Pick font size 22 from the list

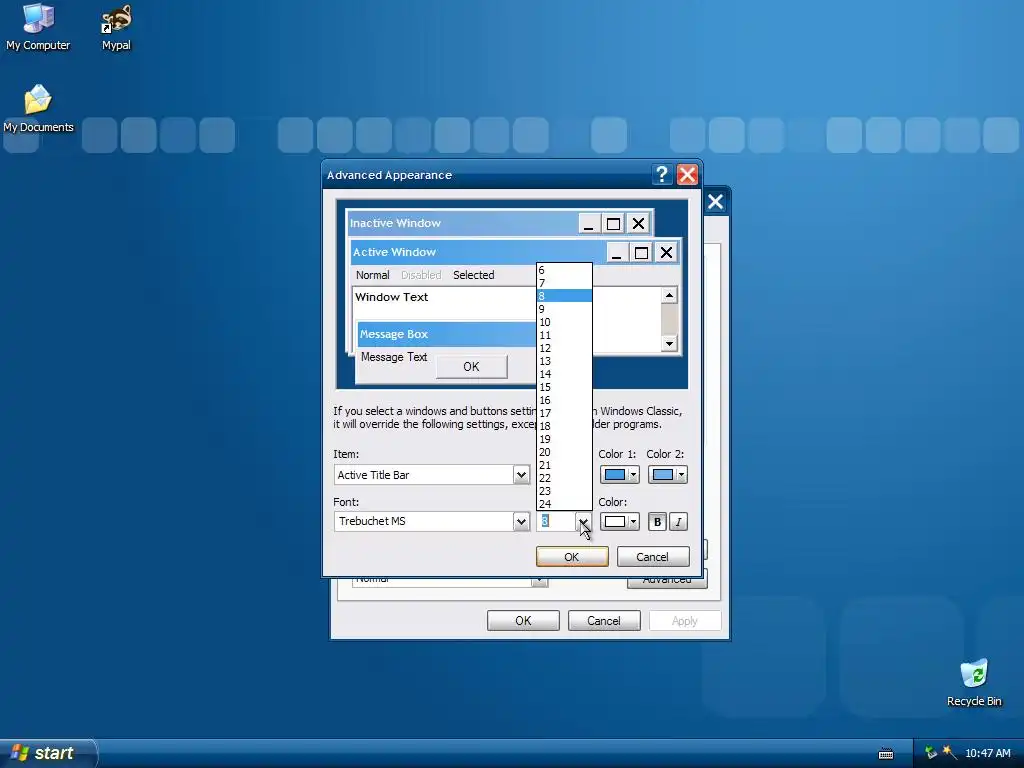pyautogui.click(x=564, y=478)
